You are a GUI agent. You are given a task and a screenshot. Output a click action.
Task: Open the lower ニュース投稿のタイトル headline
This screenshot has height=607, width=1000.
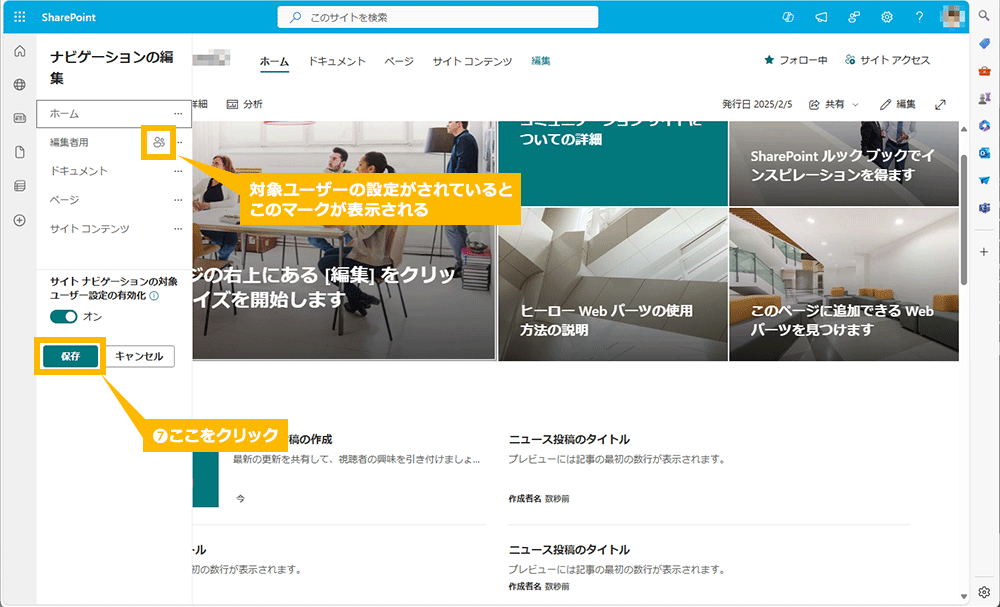(569, 550)
